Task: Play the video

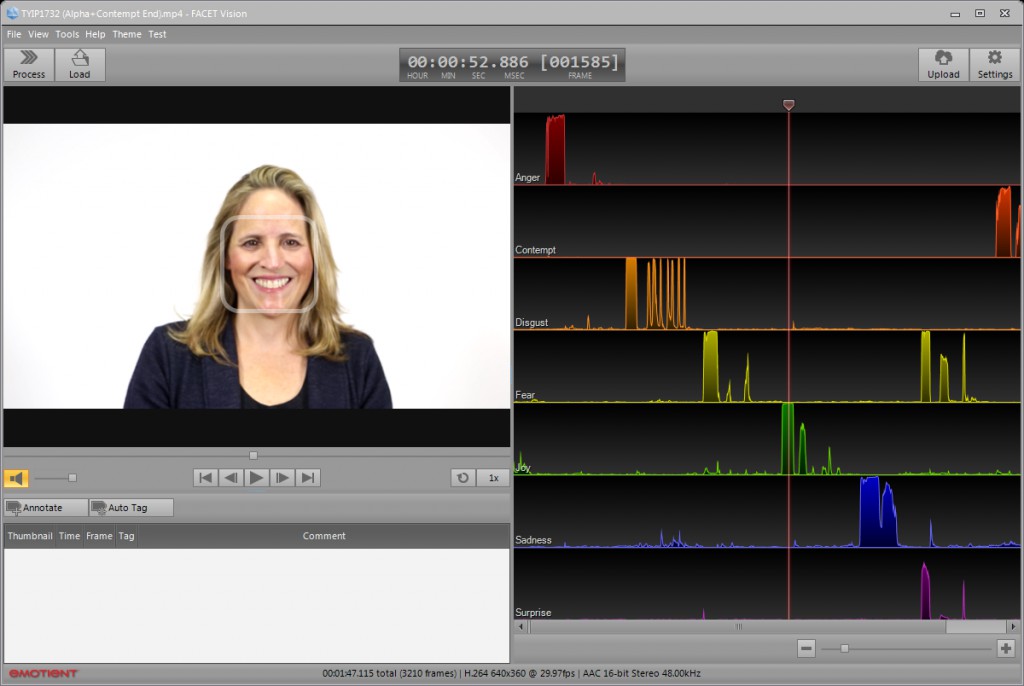Action: pyautogui.click(x=257, y=478)
